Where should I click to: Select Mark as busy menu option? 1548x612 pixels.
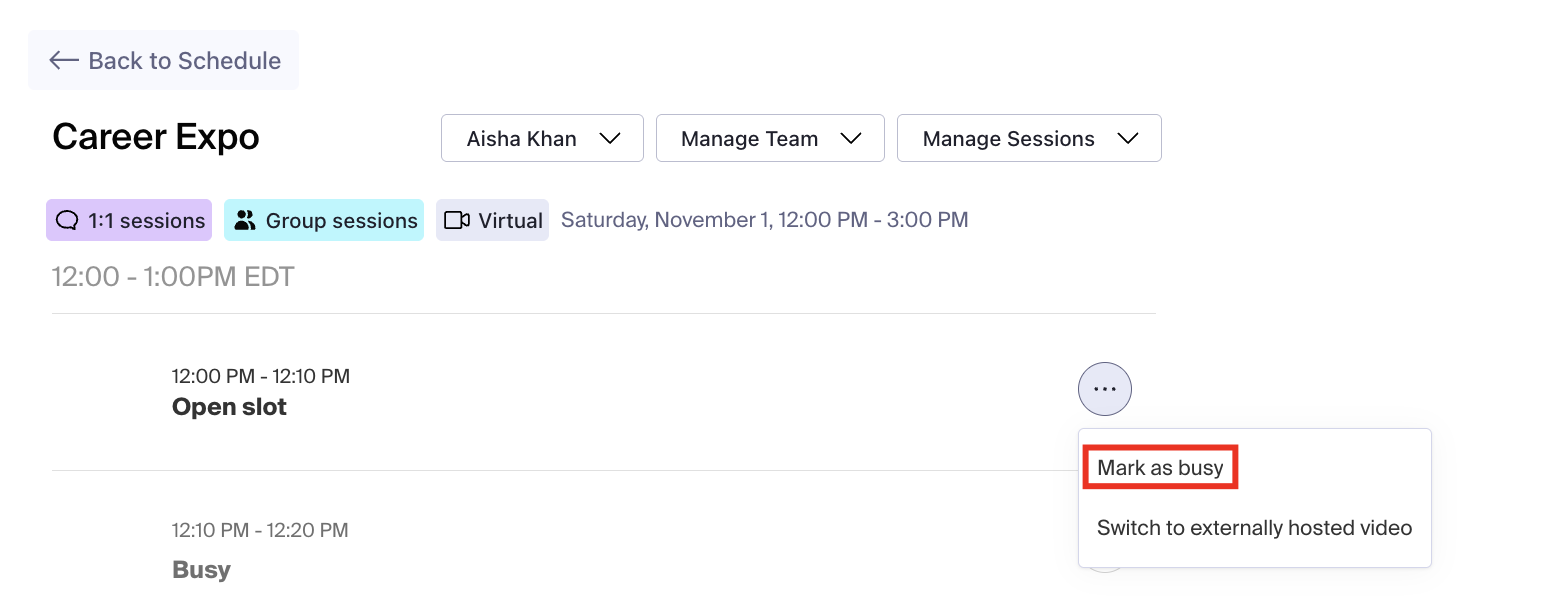(x=1160, y=468)
